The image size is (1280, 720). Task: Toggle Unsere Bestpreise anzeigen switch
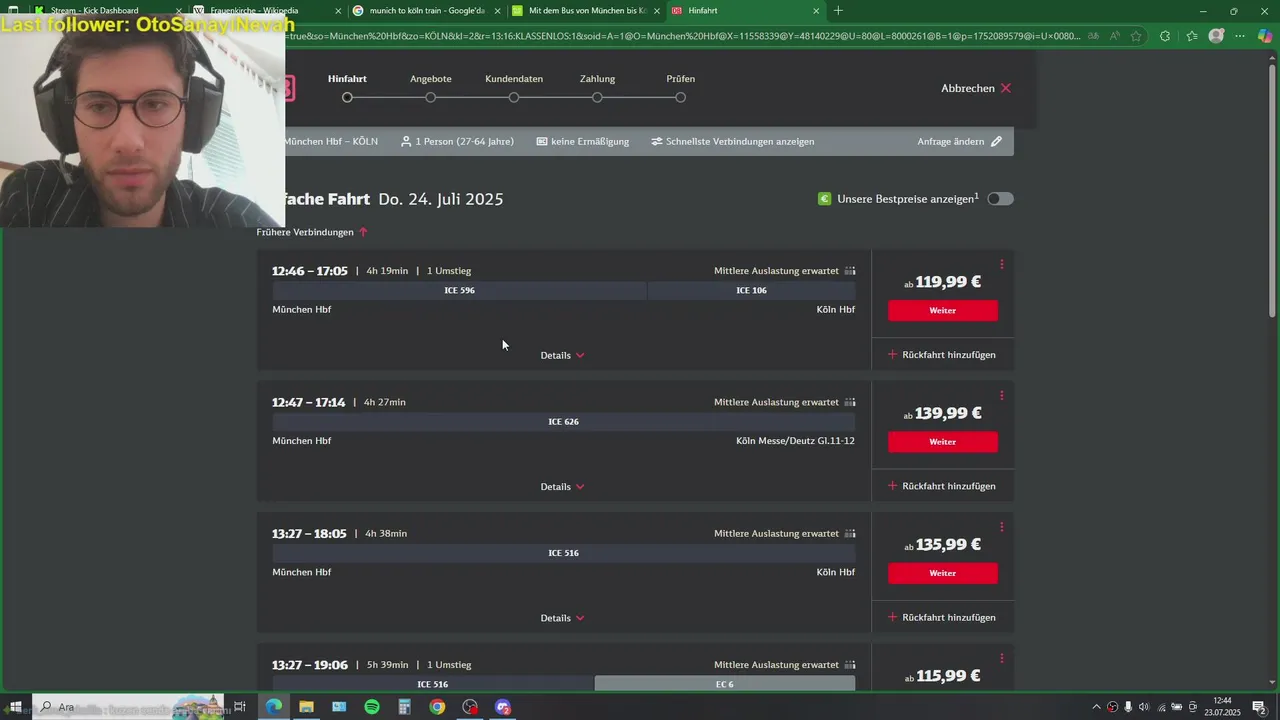coord(1000,199)
